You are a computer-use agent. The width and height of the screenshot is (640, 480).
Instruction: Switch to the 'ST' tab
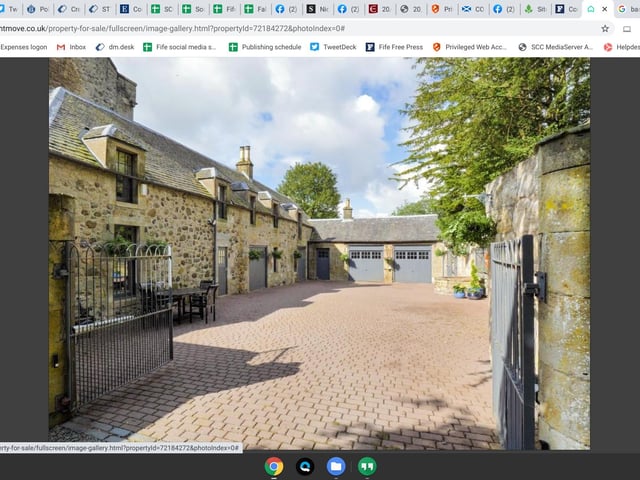[x=100, y=9]
